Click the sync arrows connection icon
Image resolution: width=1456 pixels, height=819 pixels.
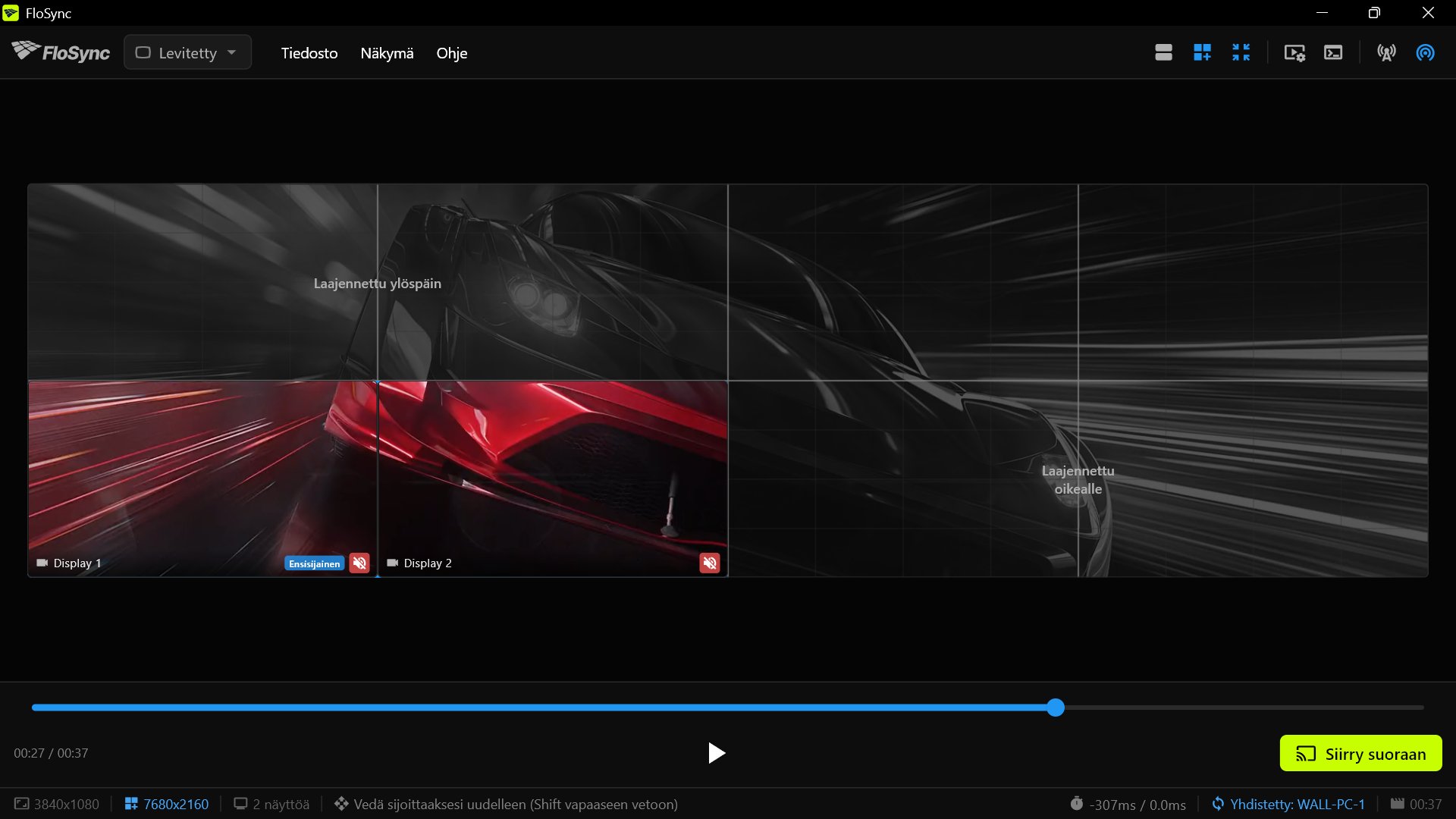coord(1218,803)
